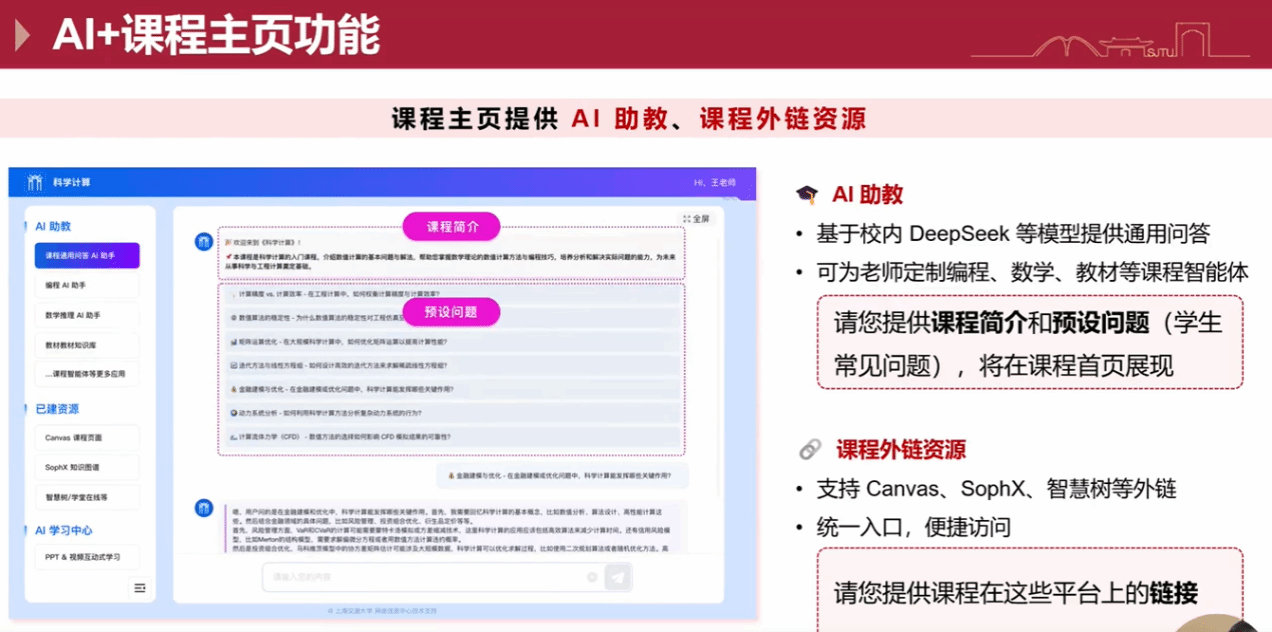
Task: Click the graduation cap icon next to AI 助教
Action: 807,194
